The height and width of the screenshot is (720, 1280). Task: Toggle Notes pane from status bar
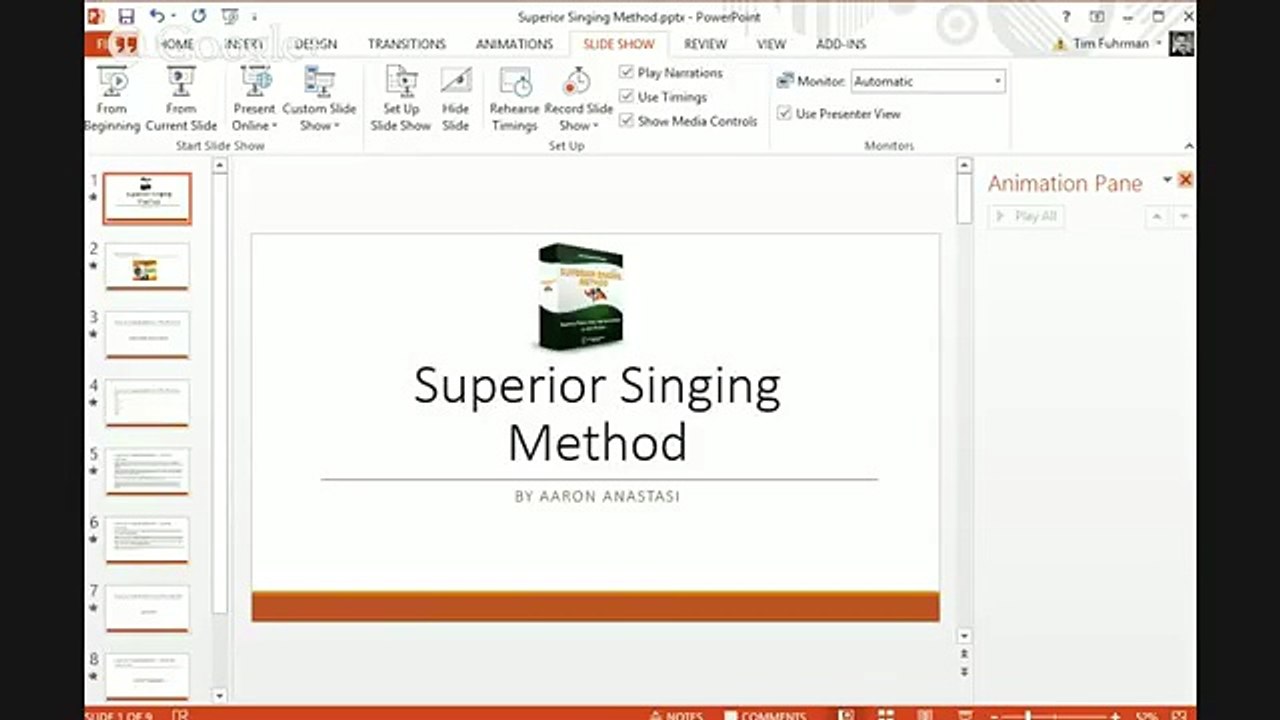coord(677,715)
